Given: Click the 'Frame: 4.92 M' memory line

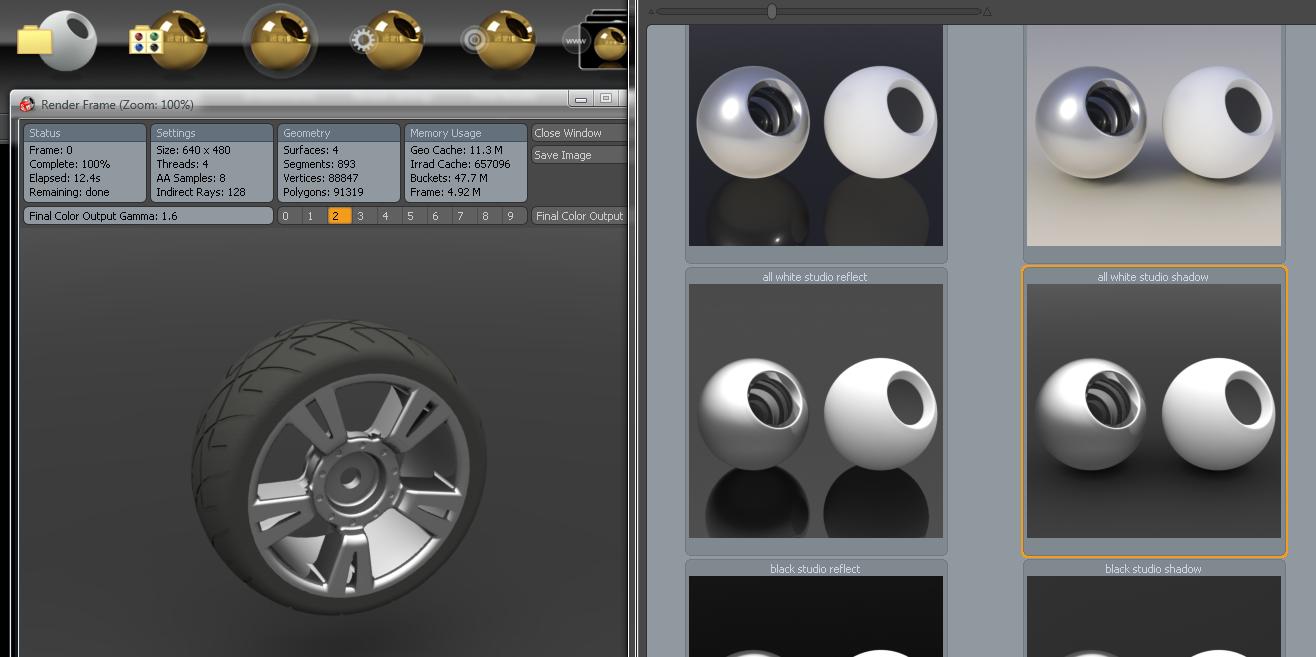Looking at the screenshot, I should (445, 192).
